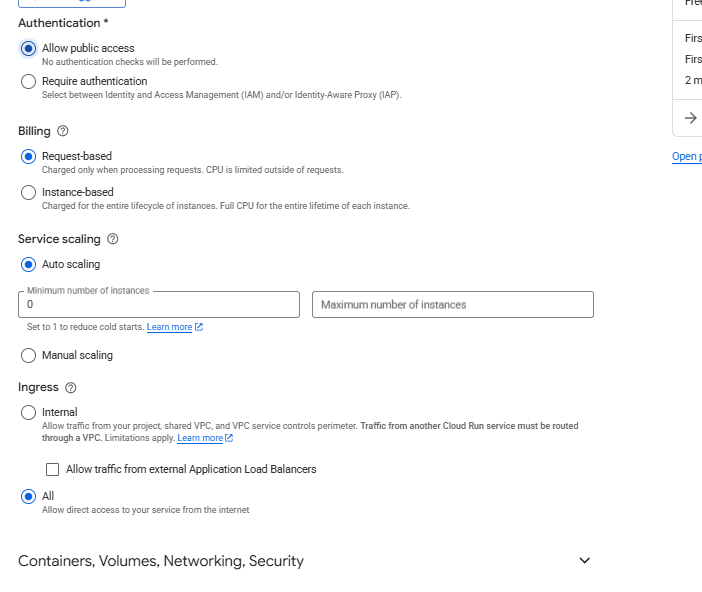Click the Billing help question mark icon
702x592 pixels.
(63, 131)
